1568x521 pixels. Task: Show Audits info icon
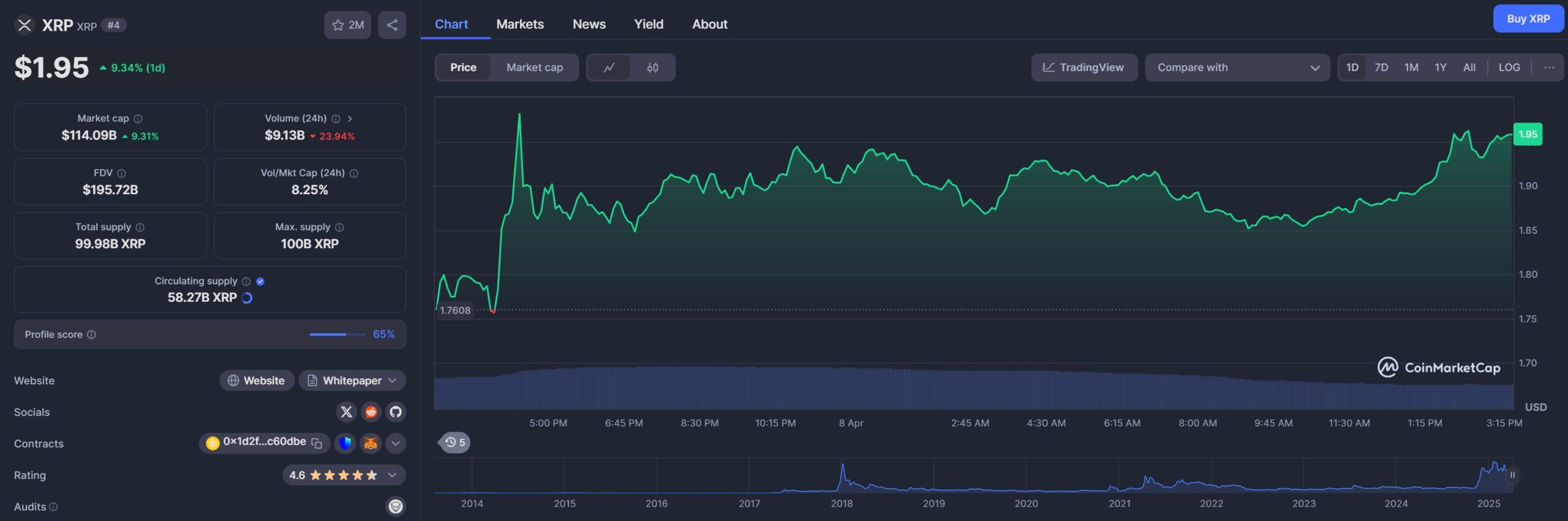tap(53, 507)
